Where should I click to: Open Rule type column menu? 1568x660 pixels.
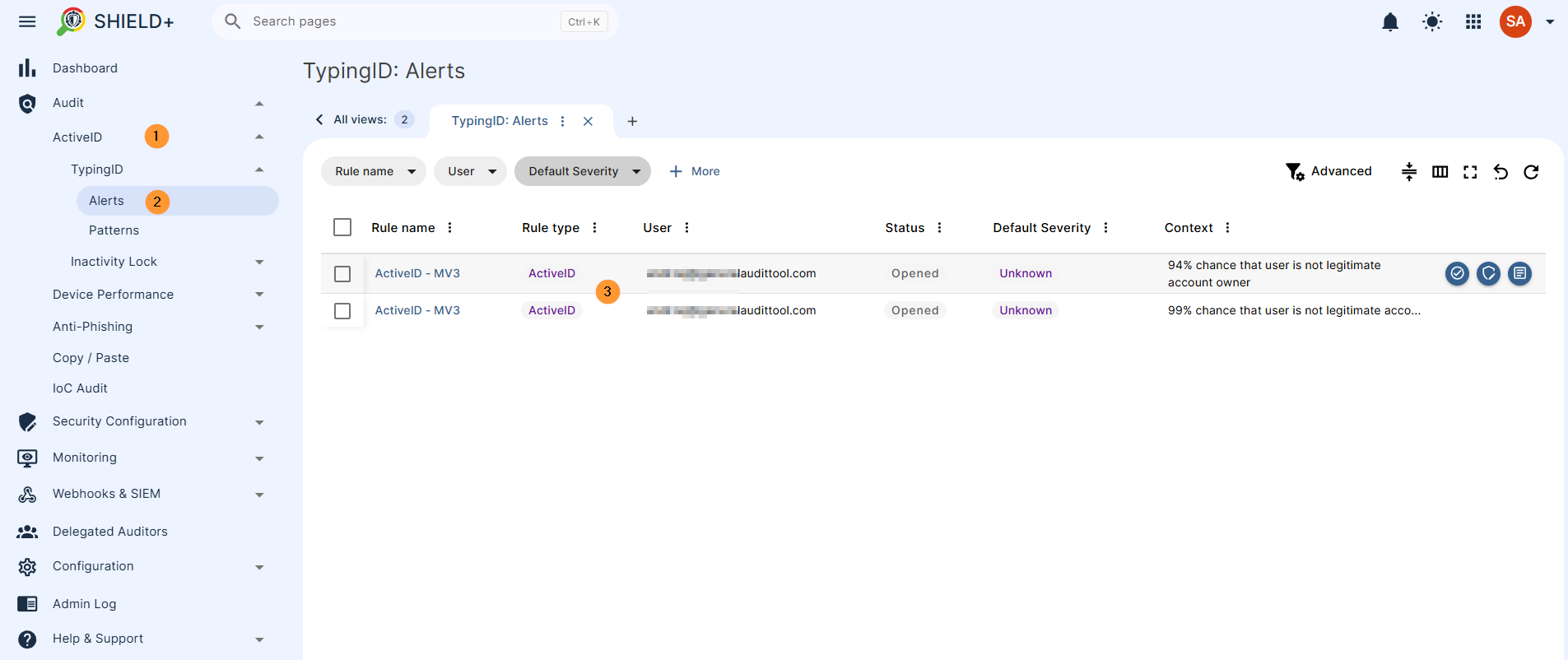coord(594,228)
